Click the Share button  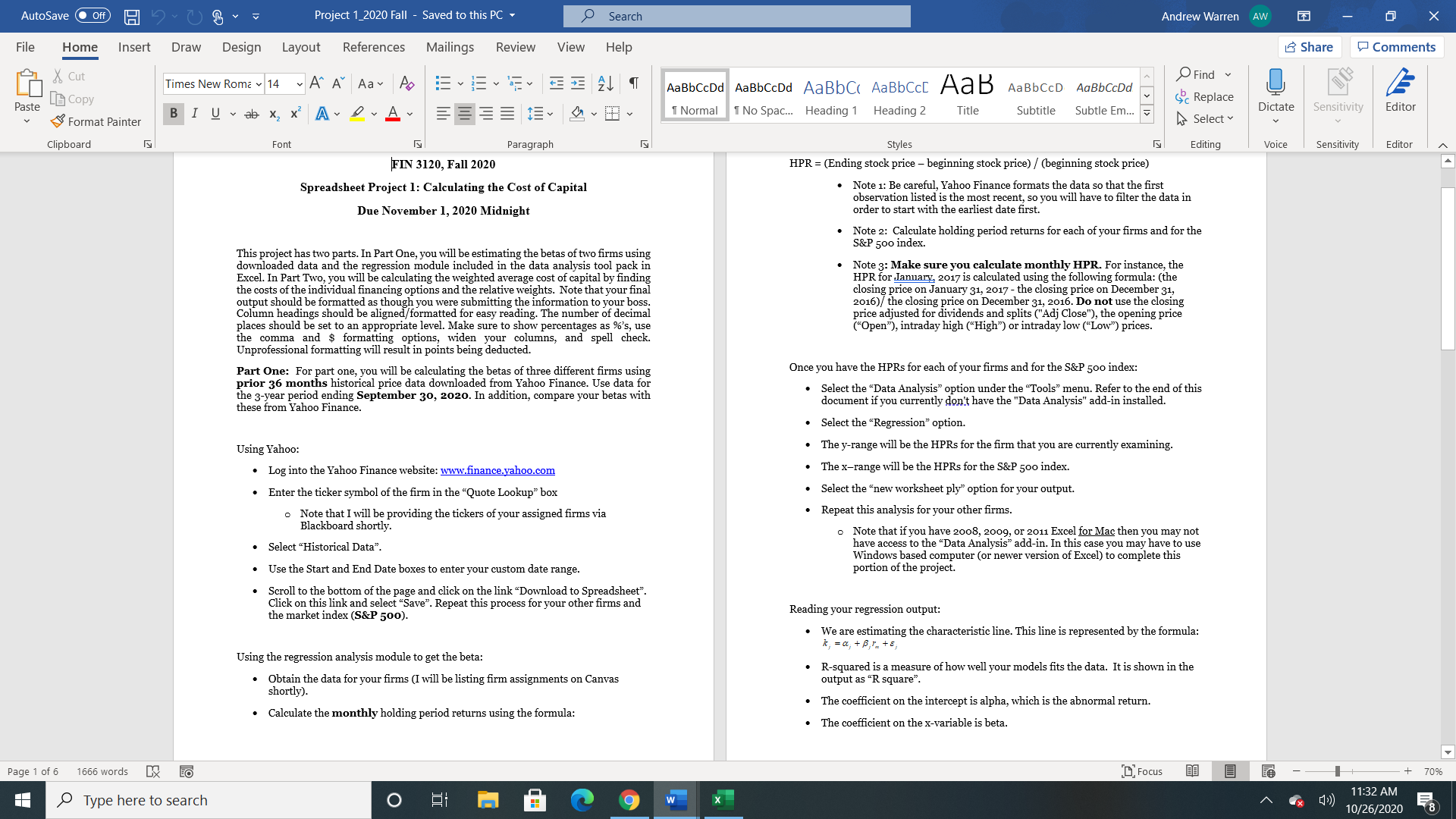tap(1310, 46)
